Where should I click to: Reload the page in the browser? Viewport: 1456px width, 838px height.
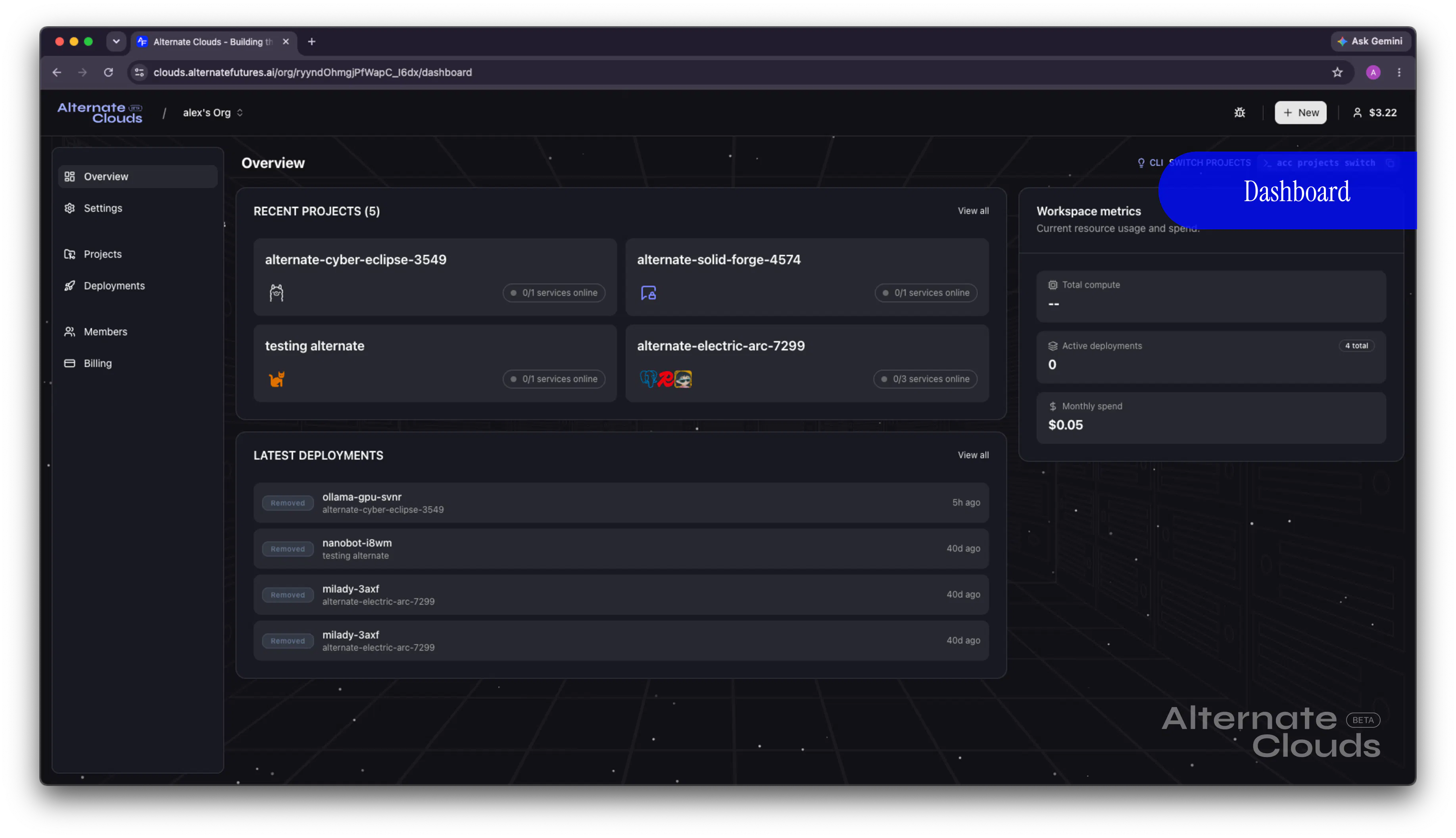pyautogui.click(x=108, y=73)
